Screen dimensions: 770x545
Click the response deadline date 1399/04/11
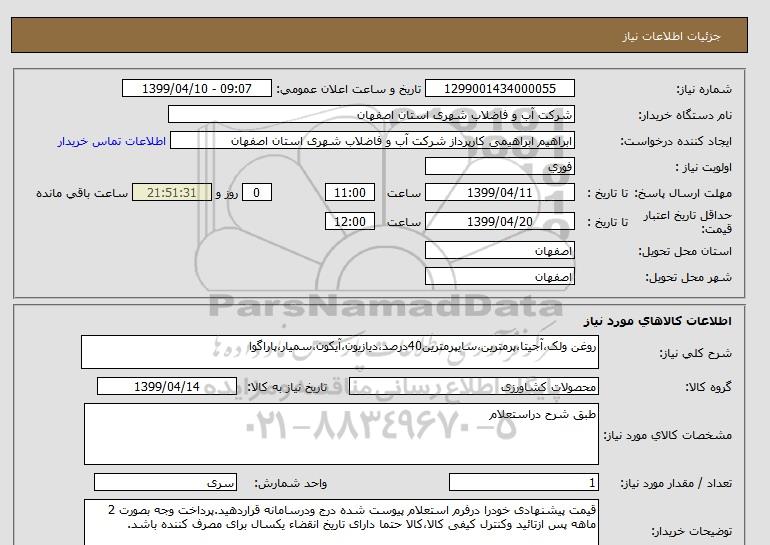click(499, 192)
